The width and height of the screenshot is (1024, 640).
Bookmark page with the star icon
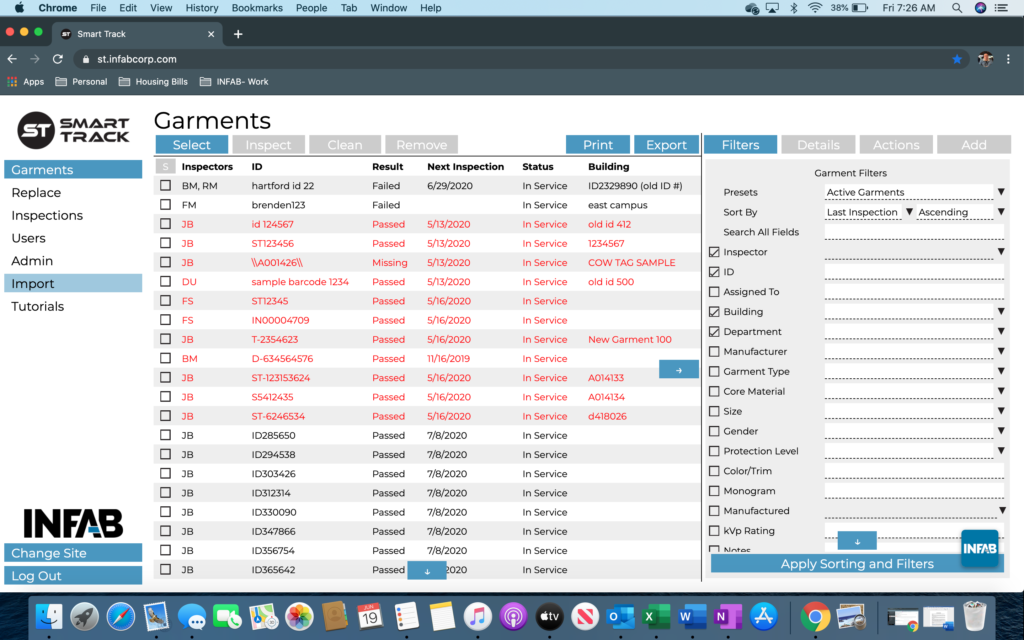point(957,59)
